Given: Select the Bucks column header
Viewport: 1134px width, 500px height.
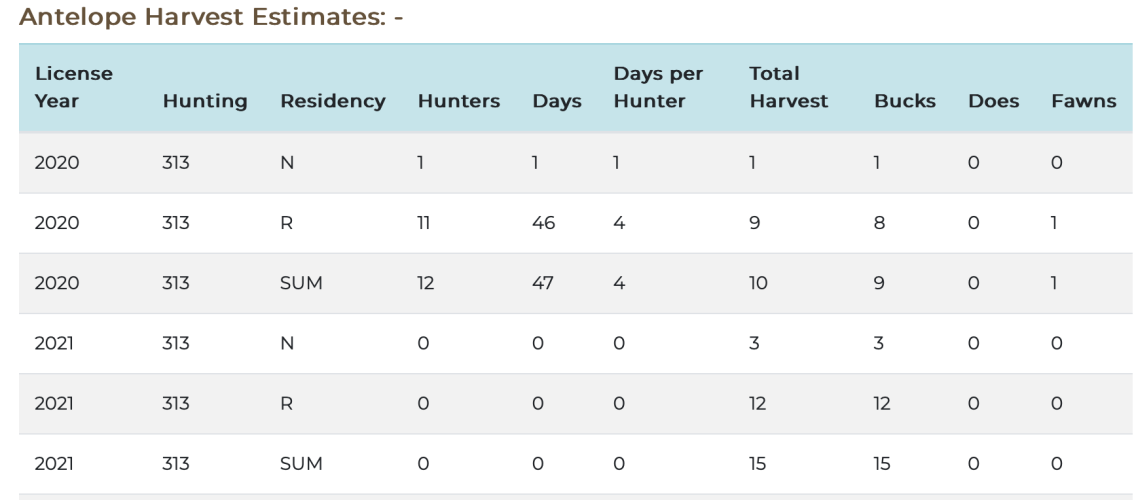Looking at the screenshot, I should tap(905, 102).
